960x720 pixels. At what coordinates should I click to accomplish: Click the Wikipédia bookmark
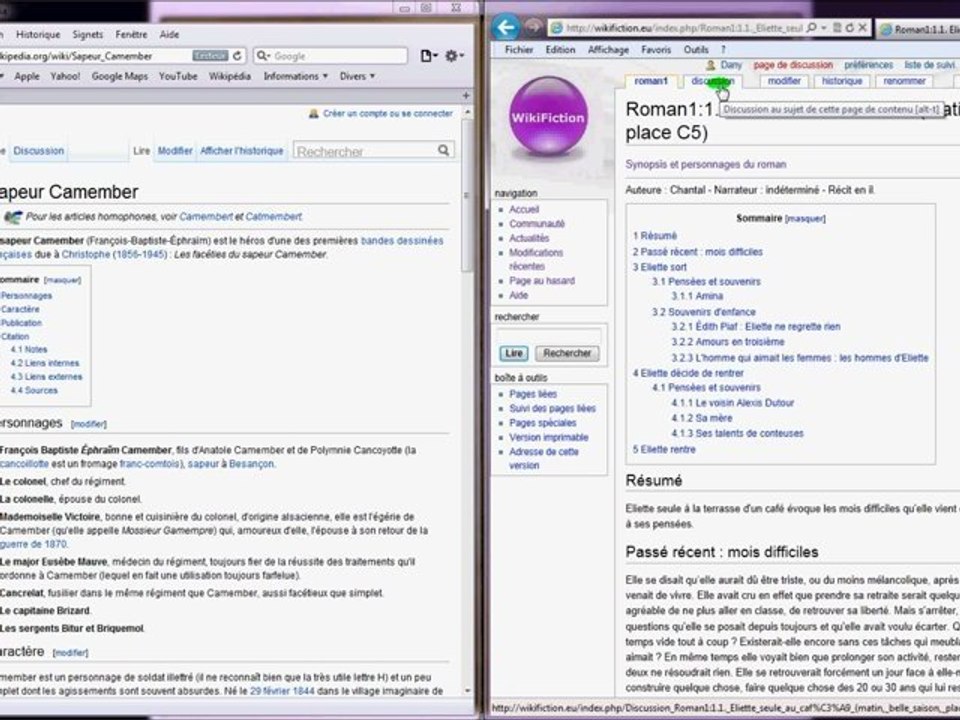coord(230,76)
